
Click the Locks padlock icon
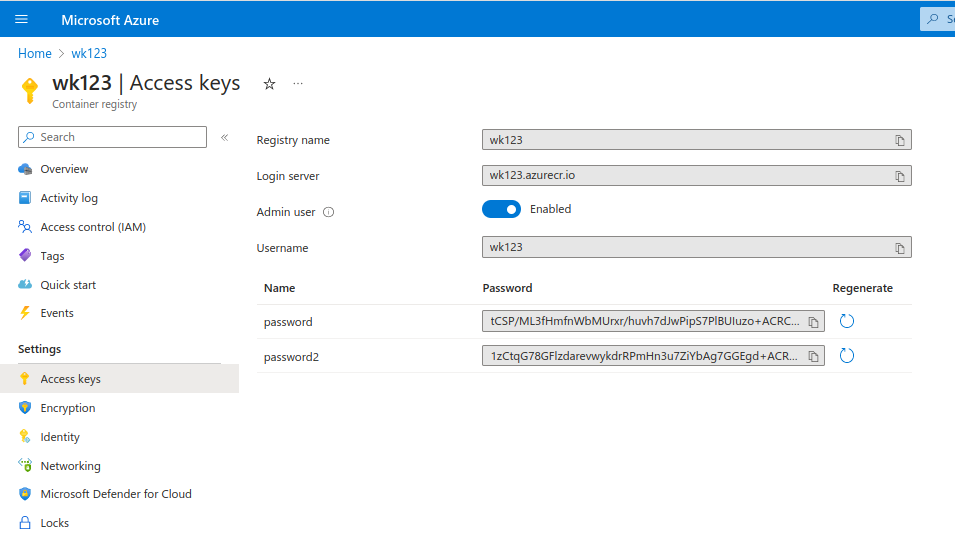[x=25, y=522]
